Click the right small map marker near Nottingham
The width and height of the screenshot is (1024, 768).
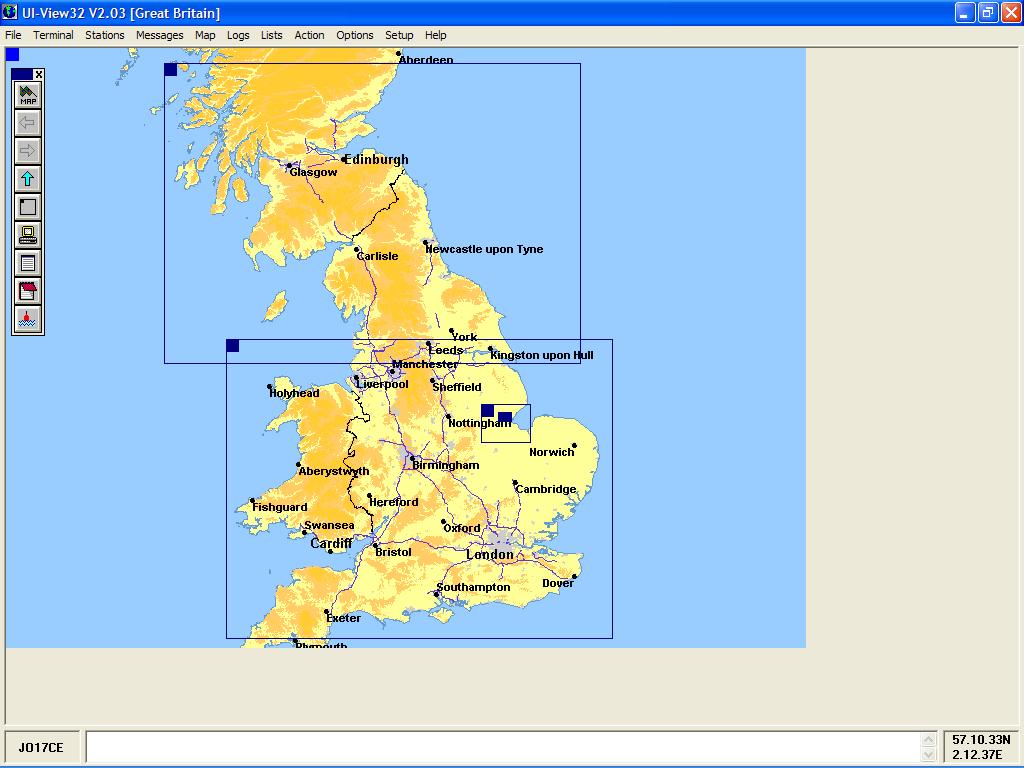coord(505,417)
